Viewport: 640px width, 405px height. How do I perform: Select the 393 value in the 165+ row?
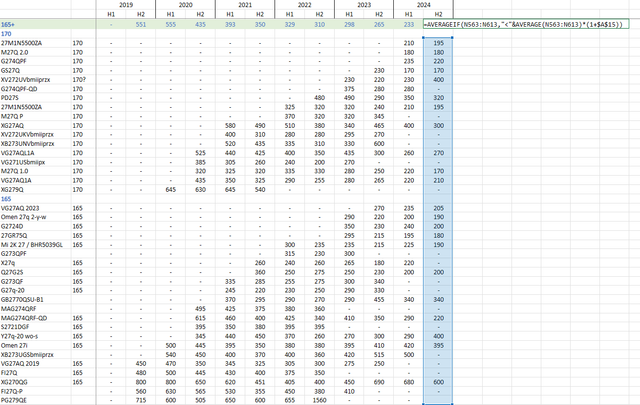pyautogui.click(x=230, y=24)
